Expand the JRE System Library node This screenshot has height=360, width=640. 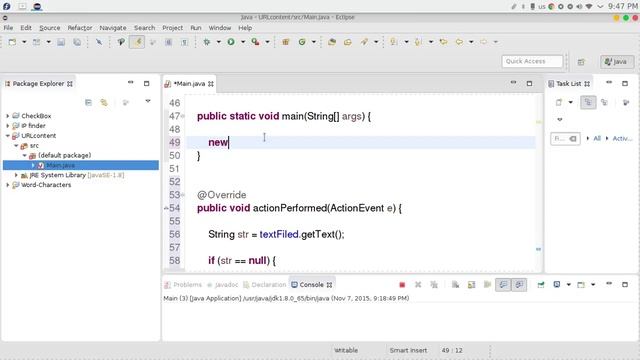point(16,175)
